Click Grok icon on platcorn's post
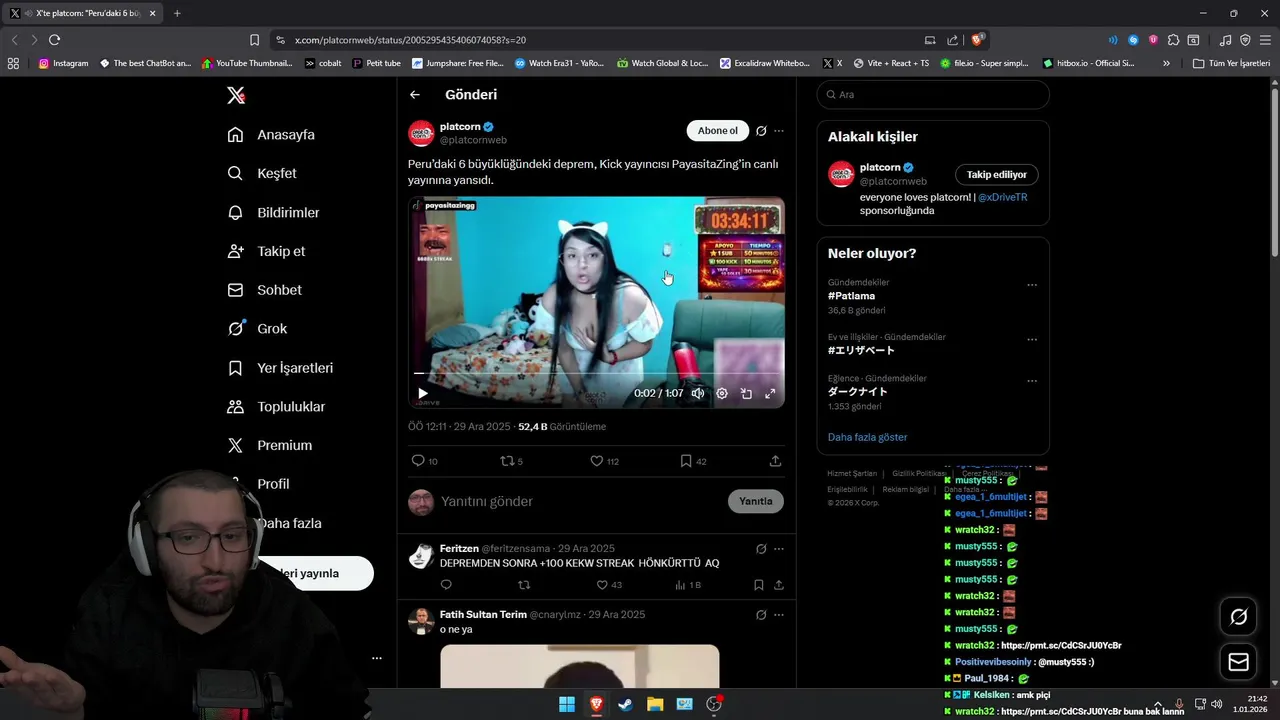Viewport: 1280px width, 720px height. point(761,131)
